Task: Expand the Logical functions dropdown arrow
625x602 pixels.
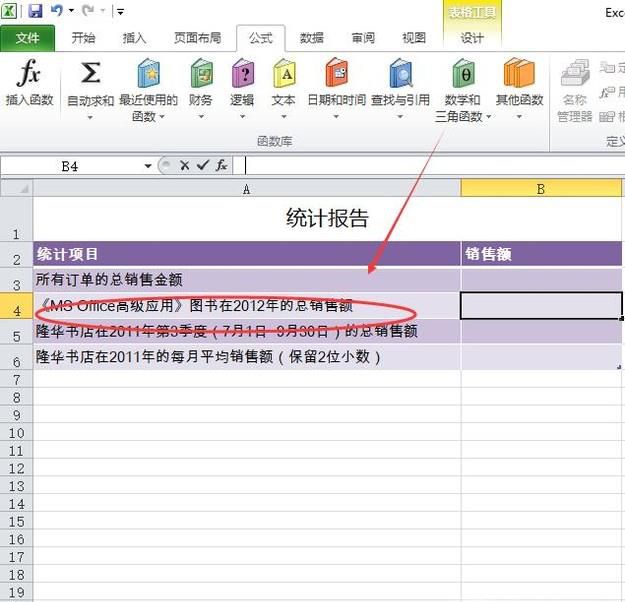Action: coord(242,117)
